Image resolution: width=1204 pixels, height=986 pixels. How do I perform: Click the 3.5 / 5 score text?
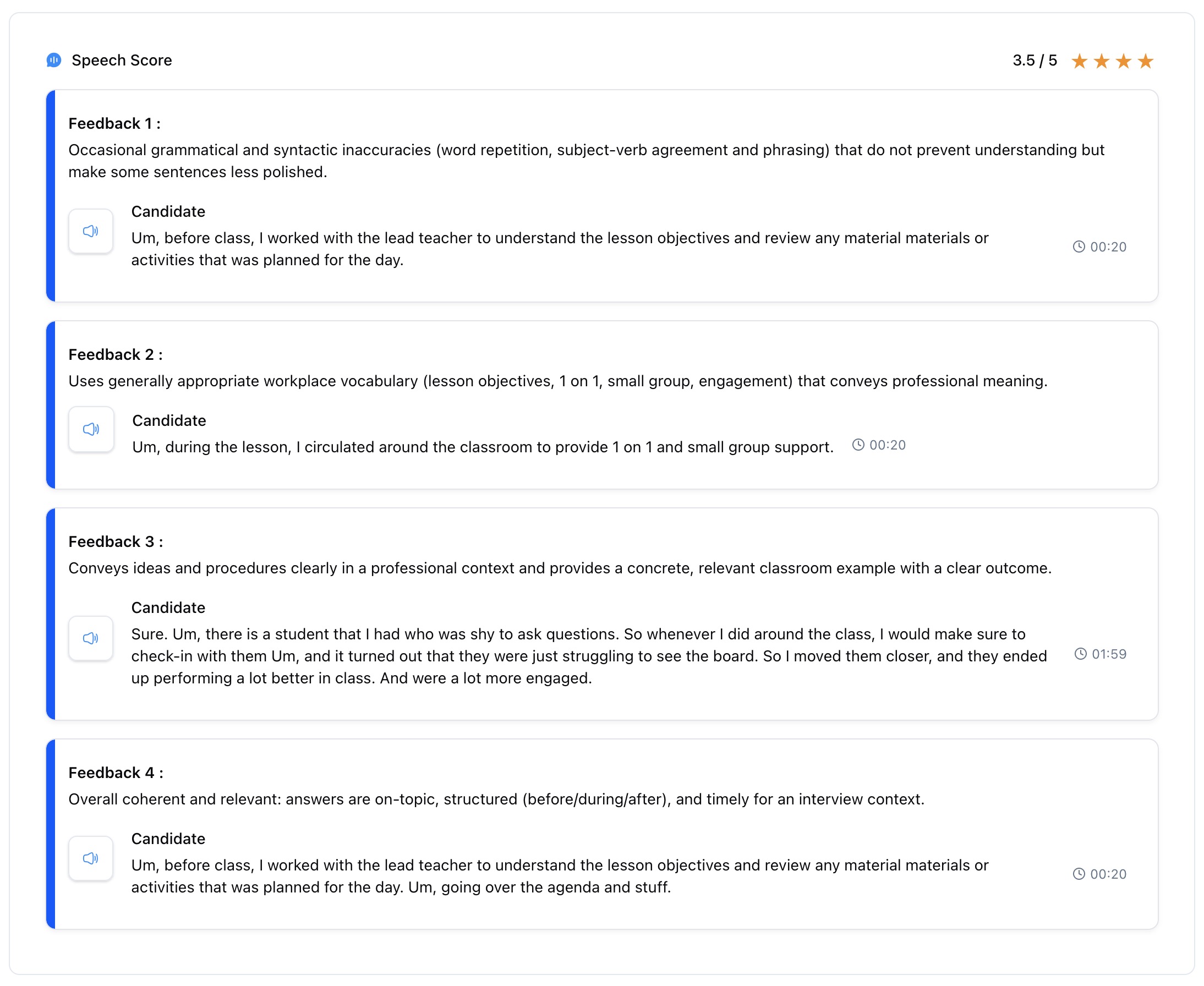[1034, 60]
